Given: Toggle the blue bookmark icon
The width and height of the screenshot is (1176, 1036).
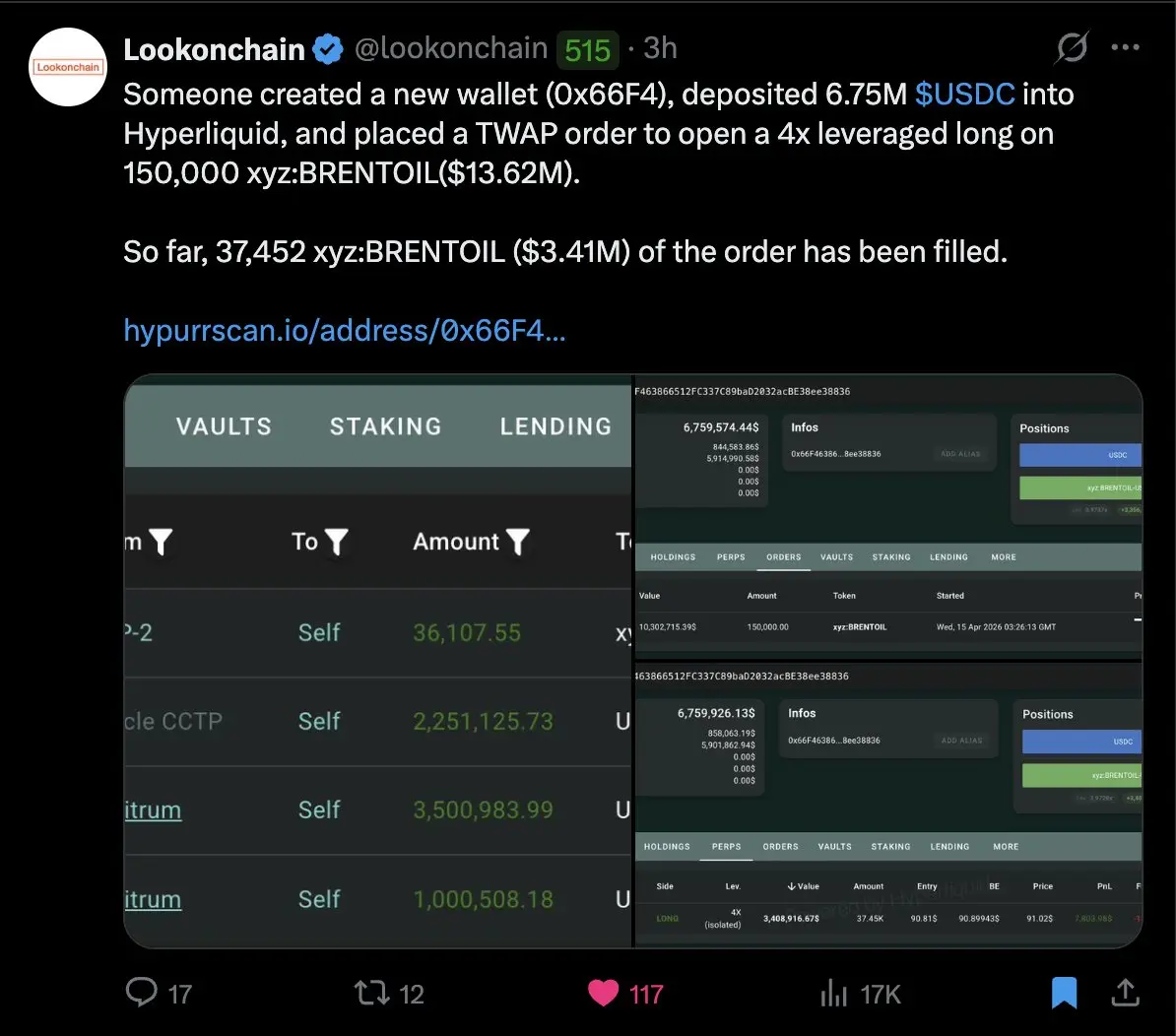Looking at the screenshot, I should 1064,993.
